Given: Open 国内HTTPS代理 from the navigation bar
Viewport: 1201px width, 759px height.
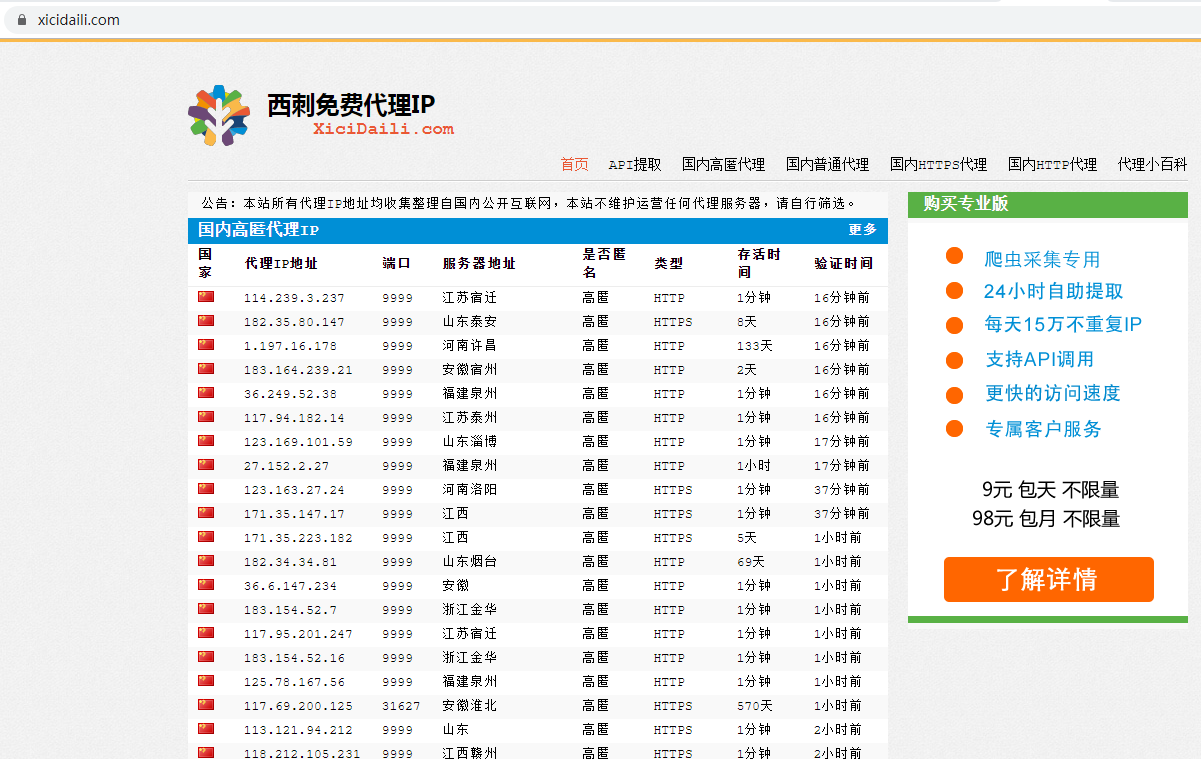Looking at the screenshot, I should [x=938, y=165].
